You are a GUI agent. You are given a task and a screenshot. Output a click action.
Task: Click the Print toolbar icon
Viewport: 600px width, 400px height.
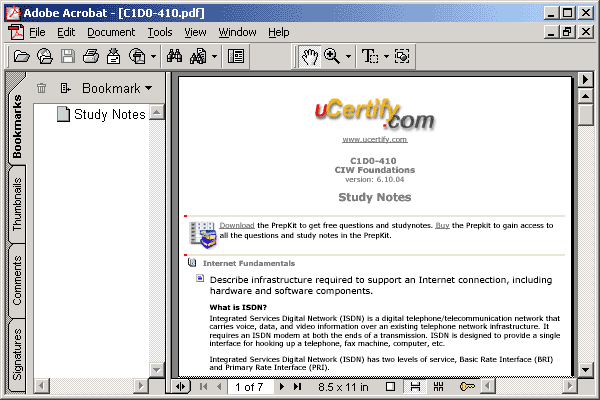(x=91, y=57)
